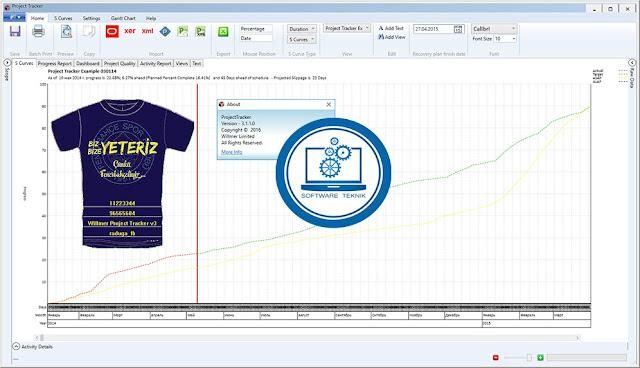Open the S Curves ribbon tab
Screen dimensions: 640x368
pyautogui.click(x=63, y=18)
